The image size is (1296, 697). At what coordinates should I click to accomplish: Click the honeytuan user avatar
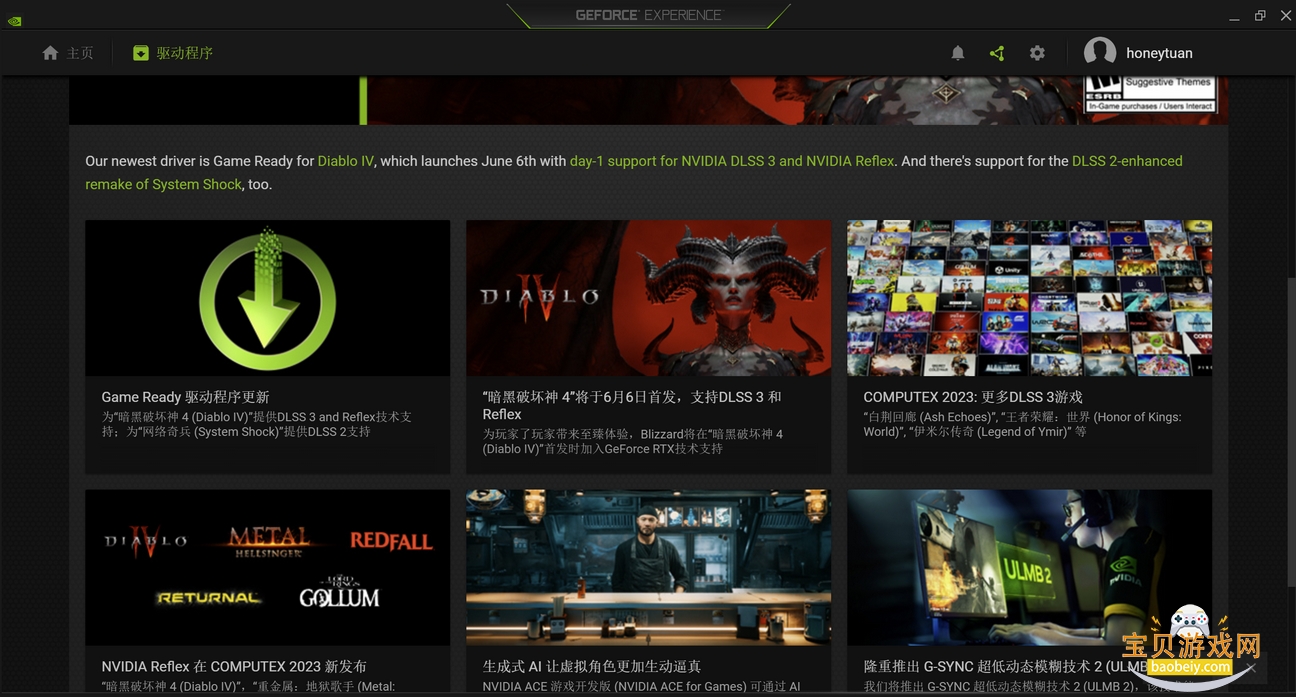pos(1100,53)
